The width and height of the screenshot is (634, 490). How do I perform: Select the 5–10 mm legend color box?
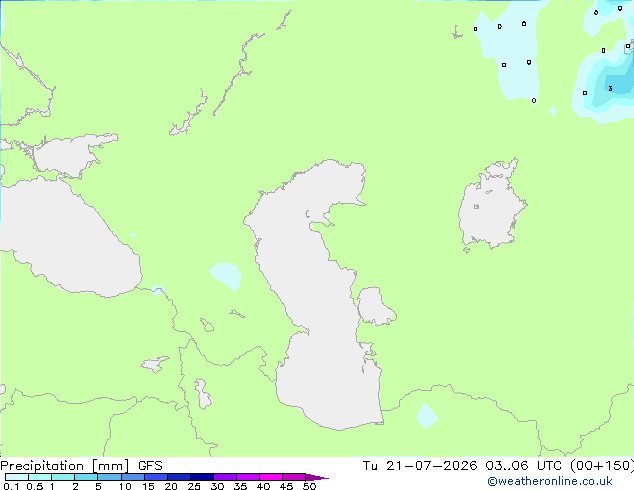coord(109,477)
